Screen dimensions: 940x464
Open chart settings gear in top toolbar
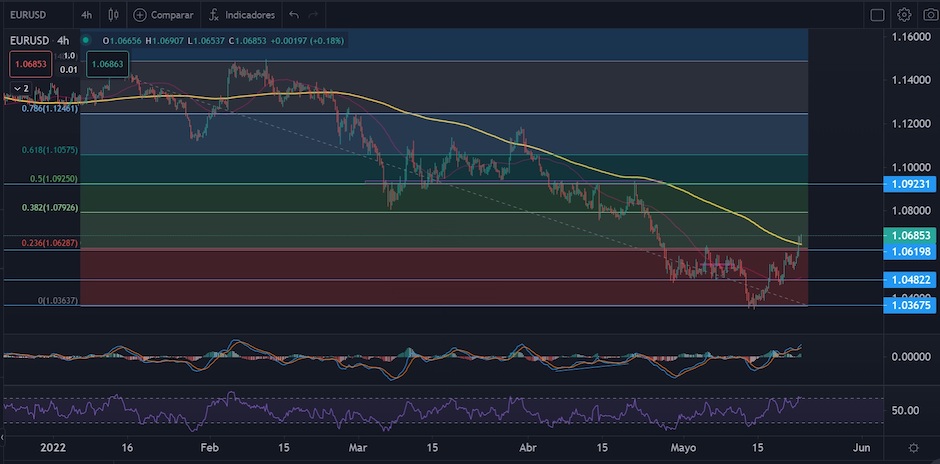pyautogui.click(x=904, y=15)
